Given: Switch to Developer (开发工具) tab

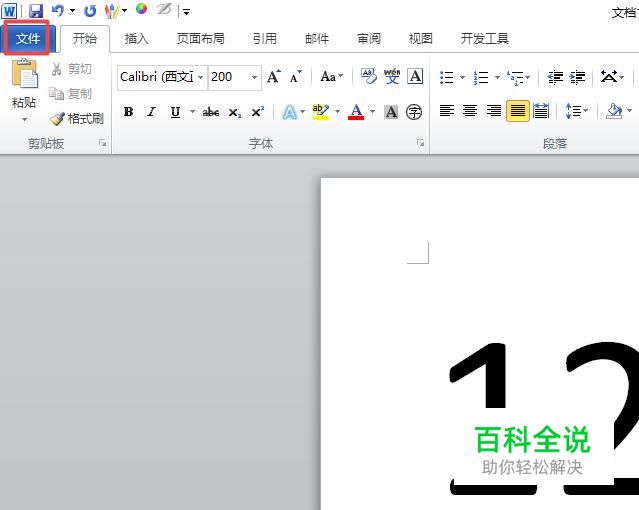Looking at the screenshot, I should 485,39.
